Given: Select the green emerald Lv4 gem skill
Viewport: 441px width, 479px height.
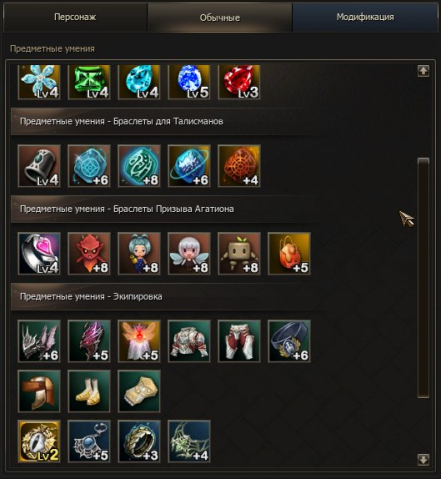Looking at the screenshot, I should pos(89,82).
